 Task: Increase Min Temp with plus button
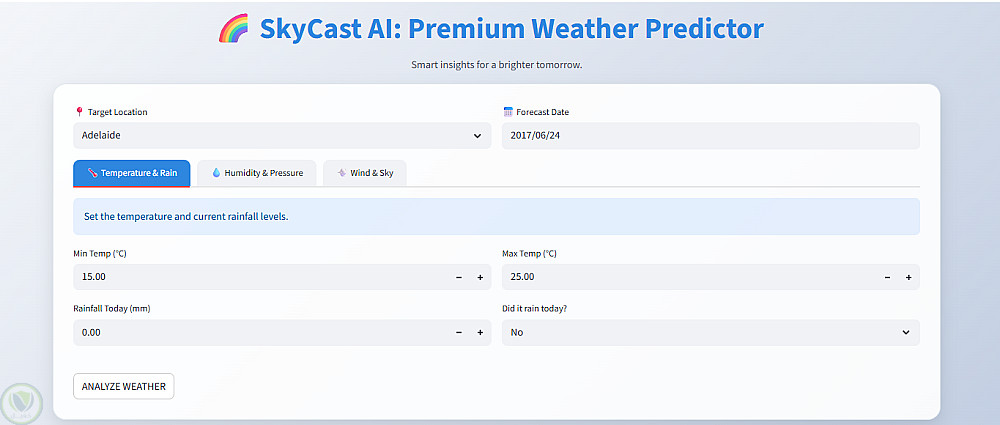[x=480, y=277]
